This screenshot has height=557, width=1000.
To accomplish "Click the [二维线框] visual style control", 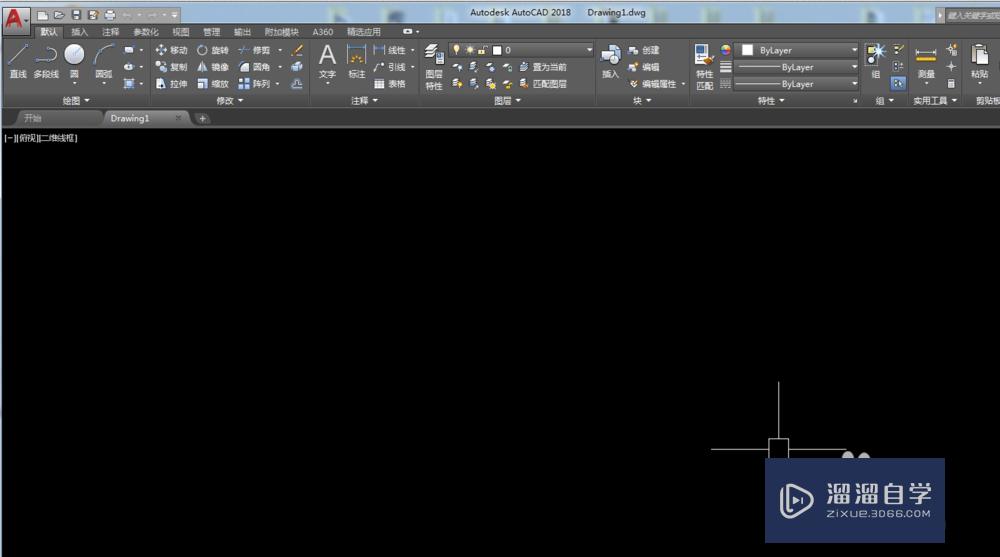I will pyautogui.click(x=58, y=138).
